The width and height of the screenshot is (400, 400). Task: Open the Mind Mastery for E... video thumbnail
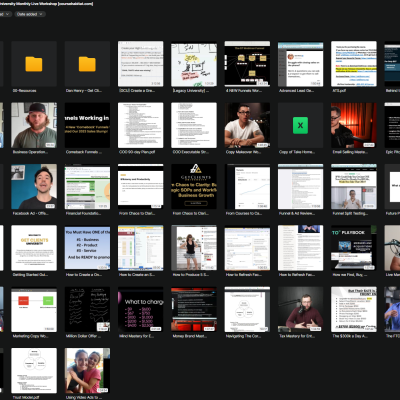coord(141,309)
